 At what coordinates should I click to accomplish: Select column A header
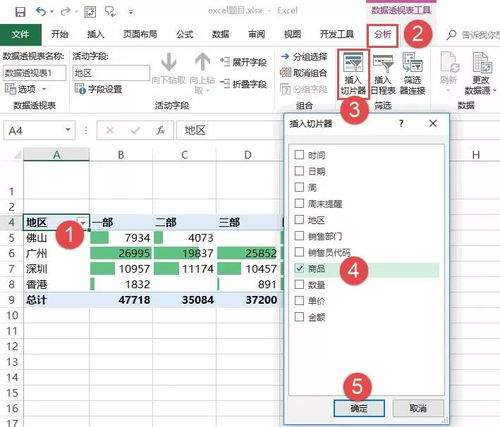click(57, 155)
